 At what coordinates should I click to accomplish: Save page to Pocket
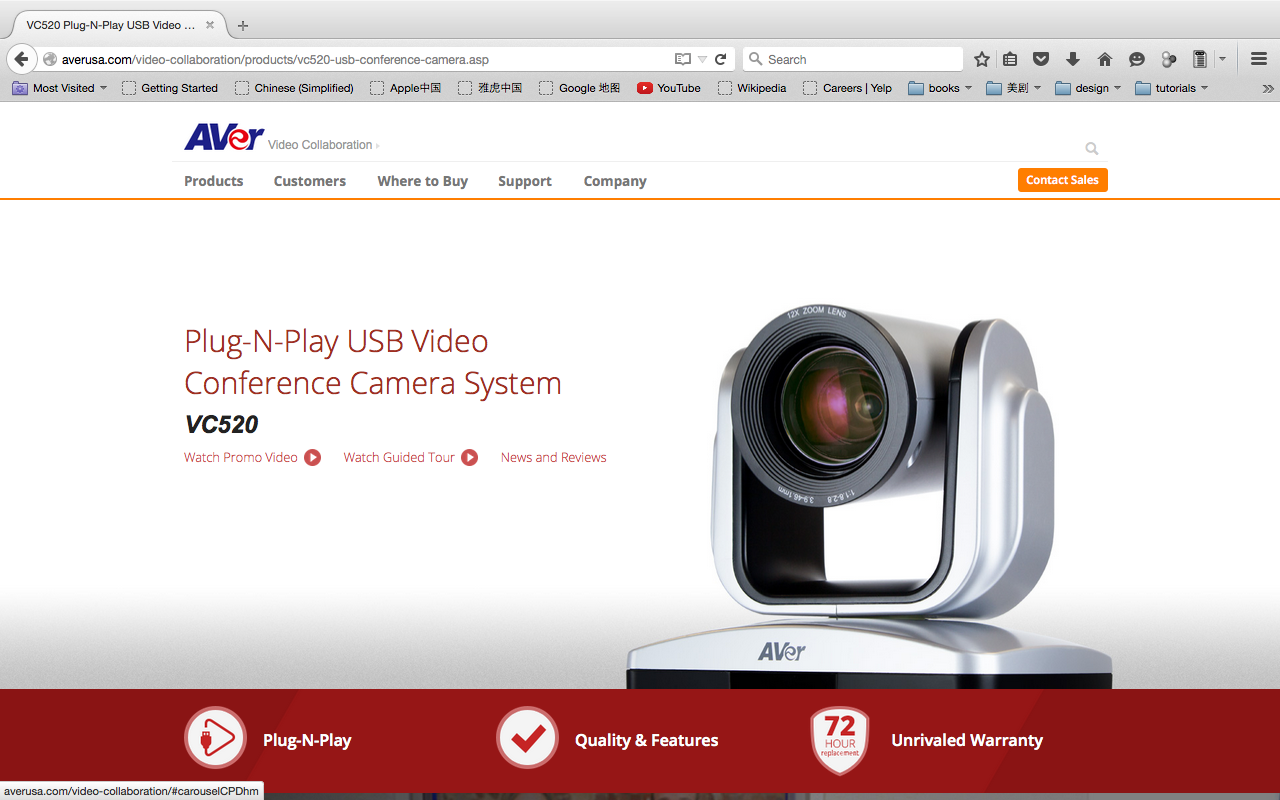coord(1041,59)
